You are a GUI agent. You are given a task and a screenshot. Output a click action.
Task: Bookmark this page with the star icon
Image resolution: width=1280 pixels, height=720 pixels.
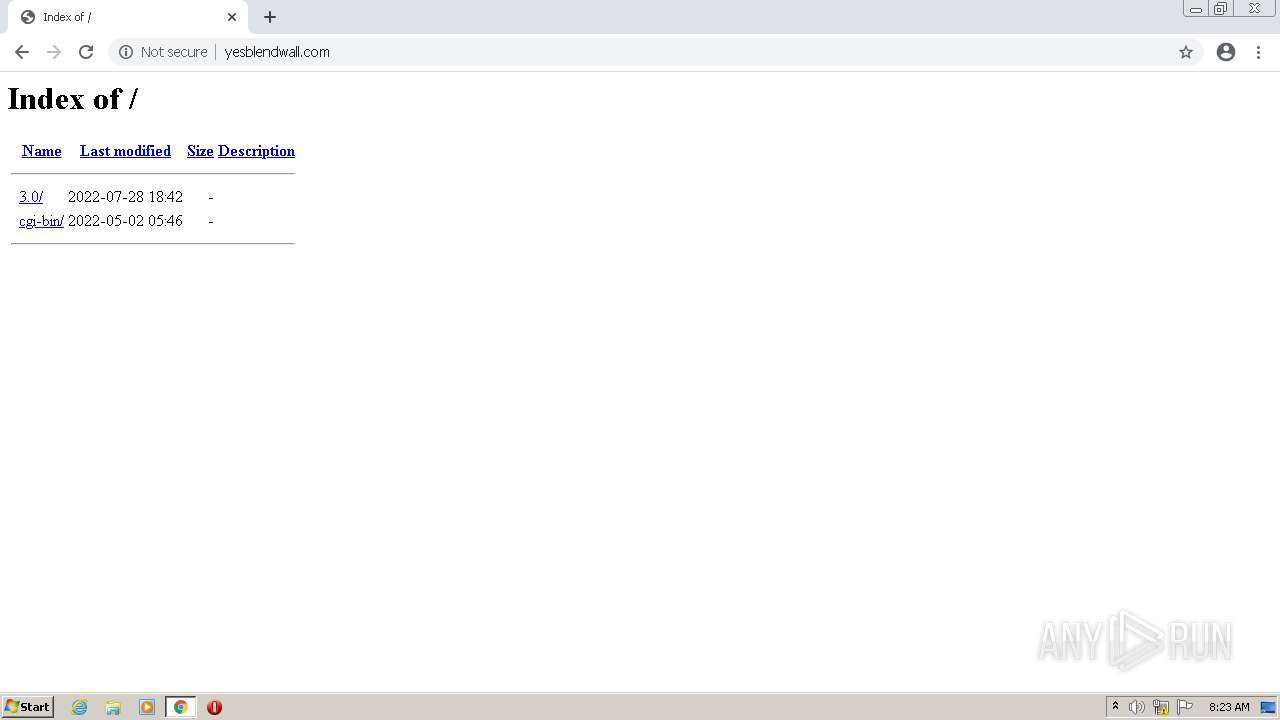tap(1186, 52)
